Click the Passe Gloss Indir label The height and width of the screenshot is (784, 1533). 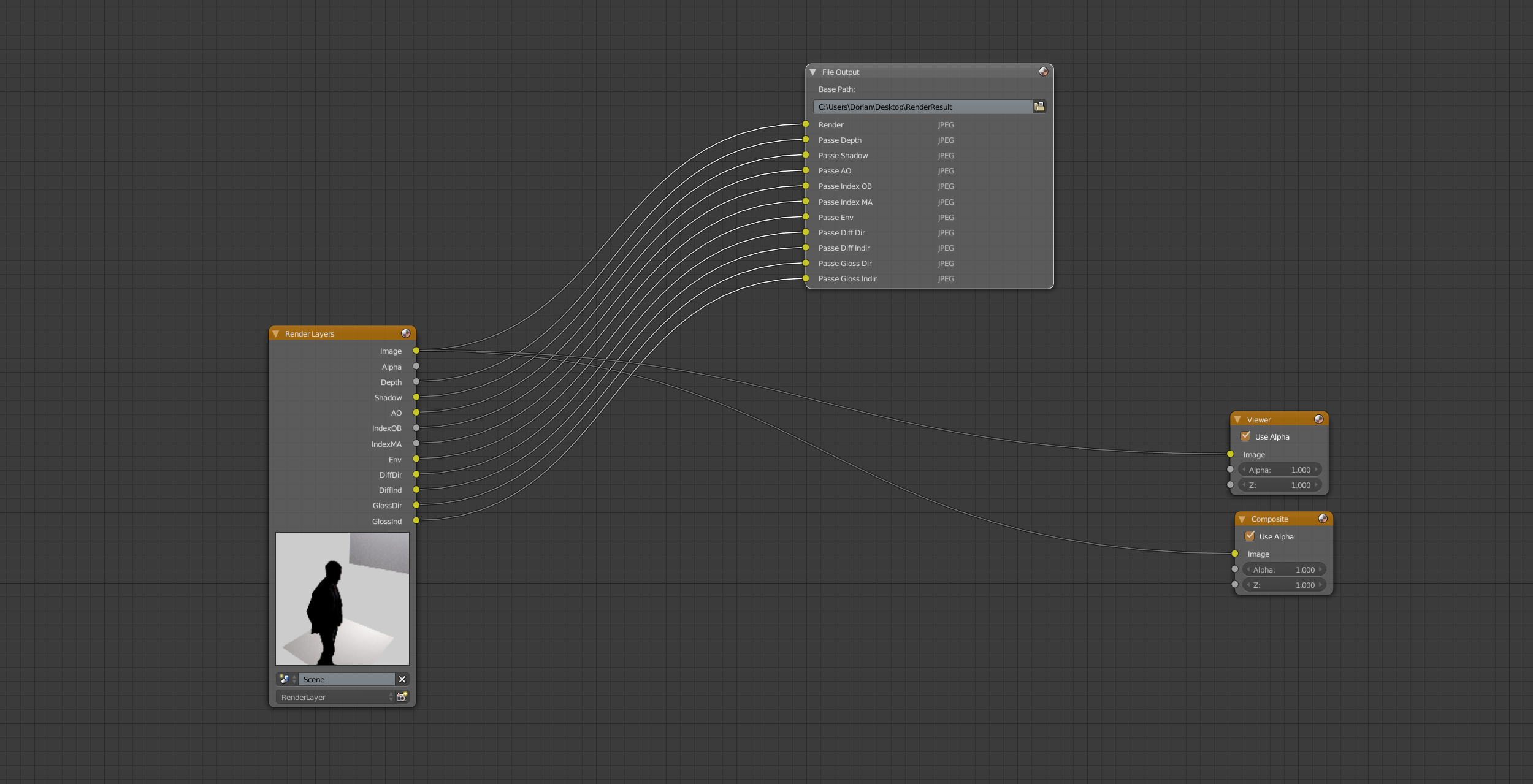847,279
